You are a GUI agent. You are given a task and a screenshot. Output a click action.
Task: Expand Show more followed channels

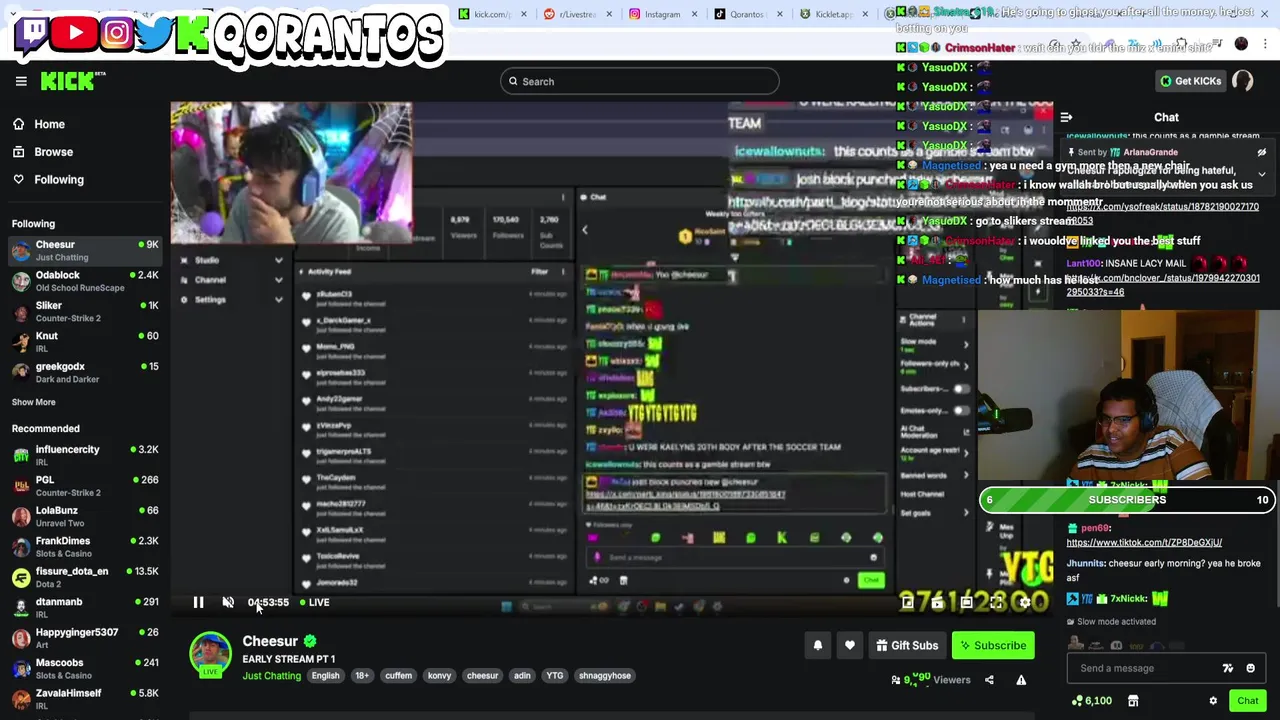(x=34, y=402)
